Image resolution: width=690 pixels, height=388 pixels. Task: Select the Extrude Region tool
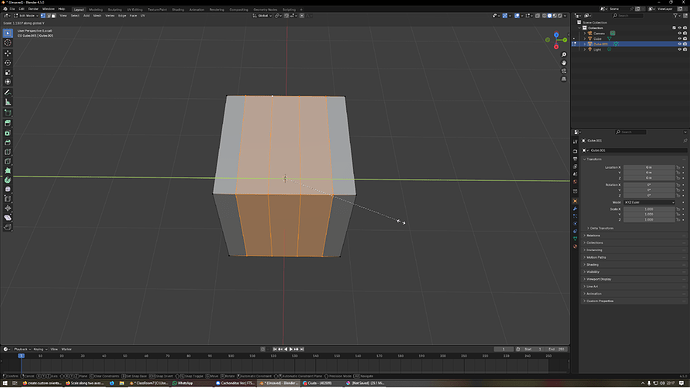tap(7, 123)
